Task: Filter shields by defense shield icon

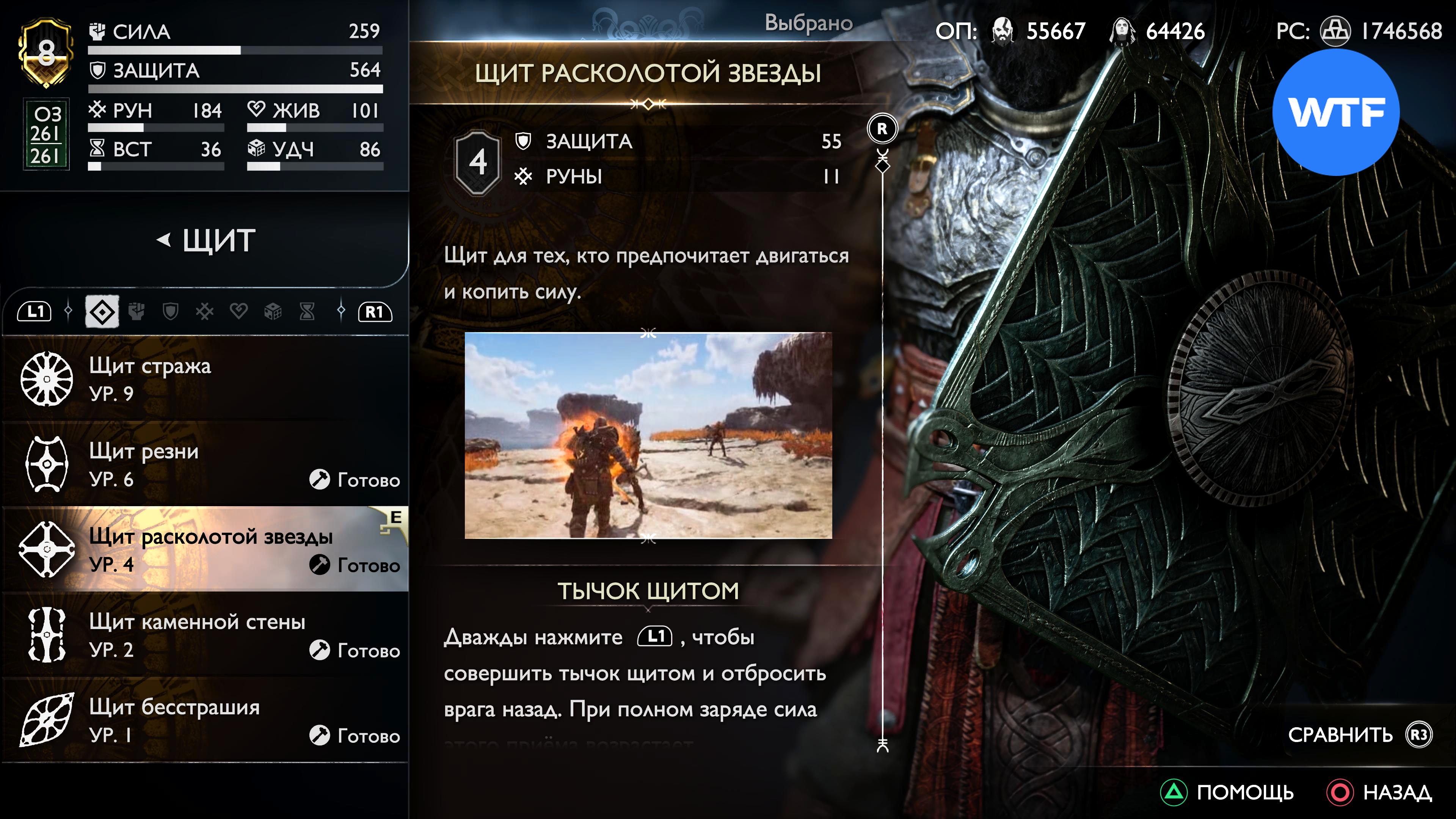Action: pos(170,311)
